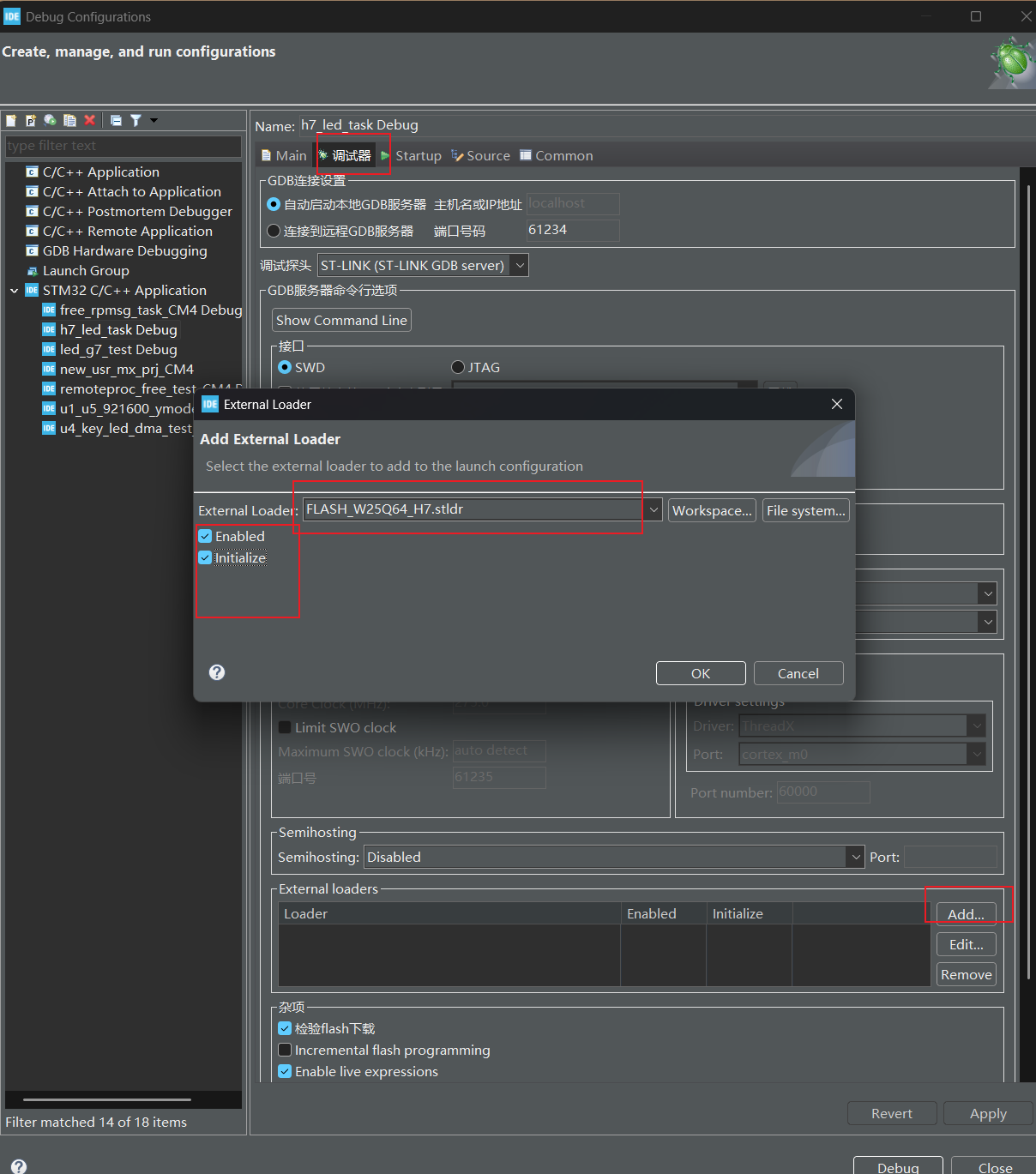Viewport: 1036px width, 1174px height.
Task: Switch to the 调试器 tab
Action: [345, 155]
